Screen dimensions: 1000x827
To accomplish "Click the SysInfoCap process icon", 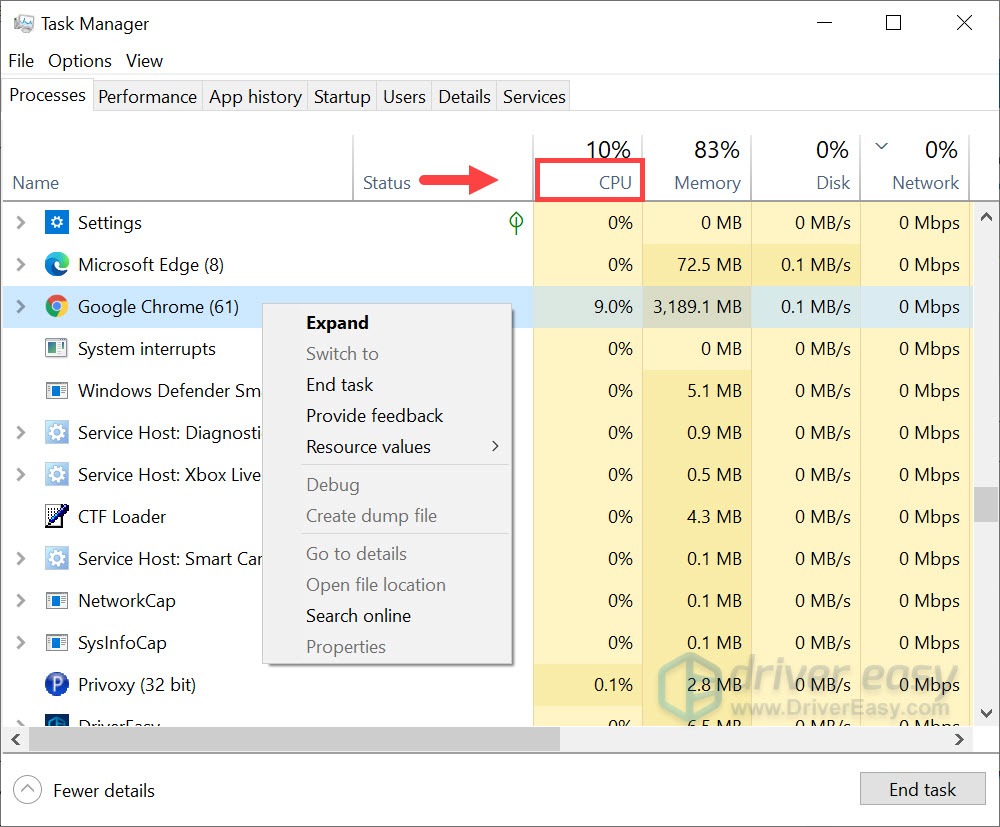I will point(57,643).
